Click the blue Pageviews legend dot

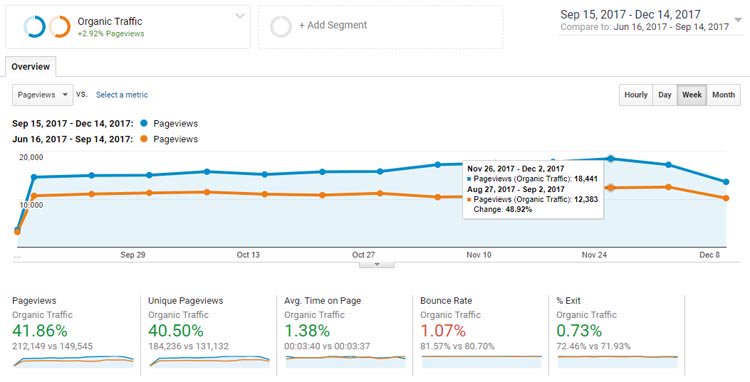(x=144, y=123)
